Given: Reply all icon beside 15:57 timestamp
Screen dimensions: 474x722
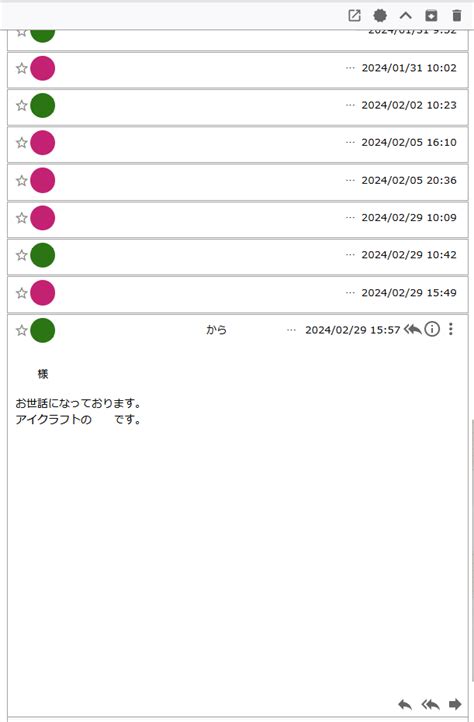Looking at the screenshot, I should click(413, 329).
